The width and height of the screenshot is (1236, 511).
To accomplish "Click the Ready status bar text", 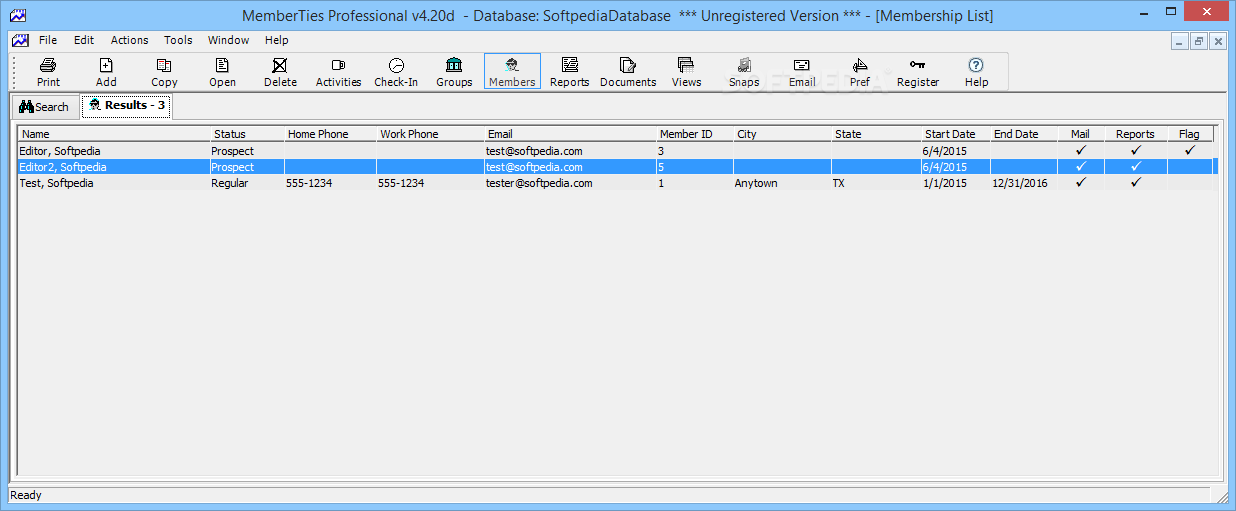I will coord(27,495).
